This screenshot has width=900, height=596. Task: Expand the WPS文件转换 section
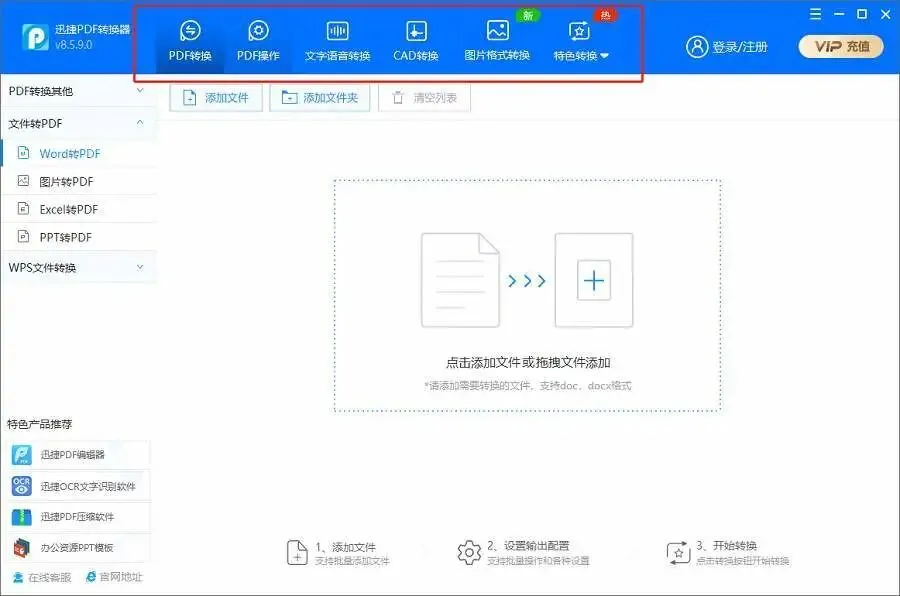point(79,268)
